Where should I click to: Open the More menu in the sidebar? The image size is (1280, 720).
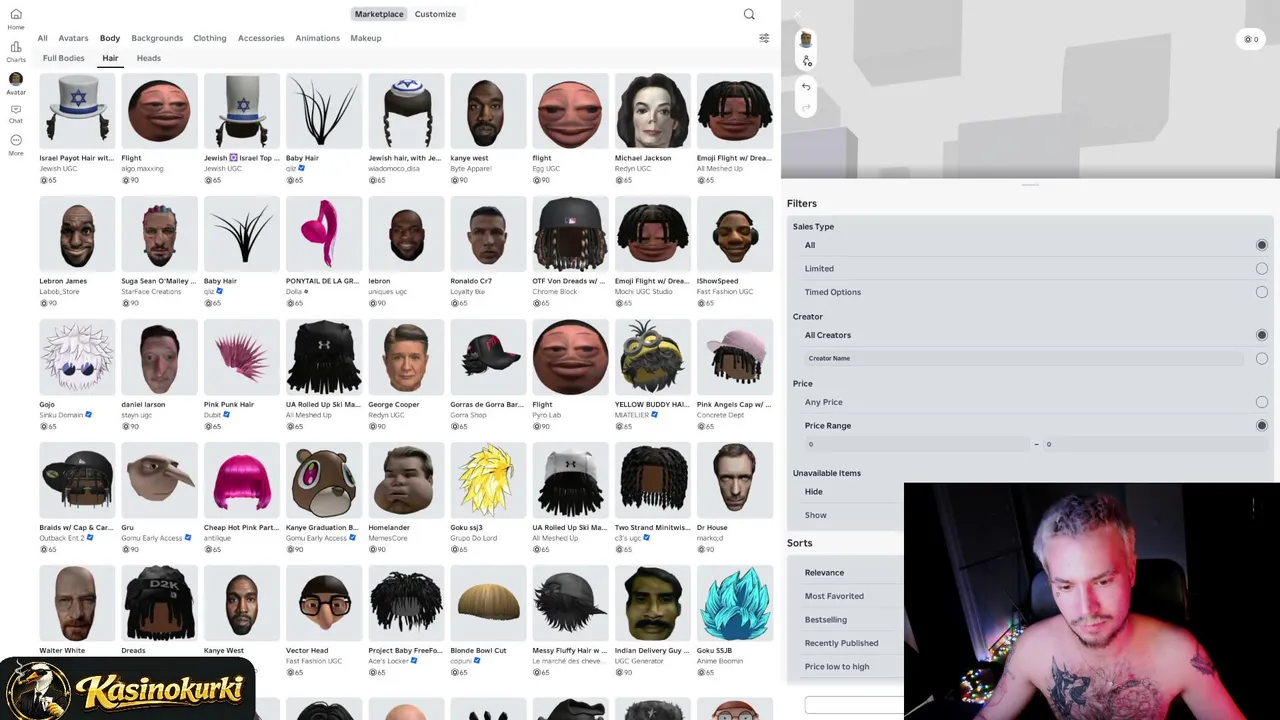point(16,145)
